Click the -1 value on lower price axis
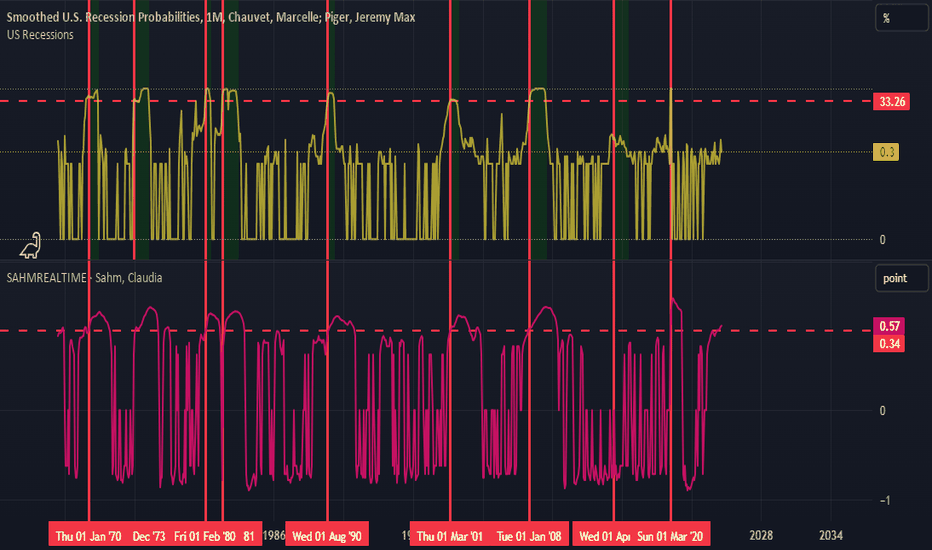This screenshot has height=550, width=932. [885, 501]
